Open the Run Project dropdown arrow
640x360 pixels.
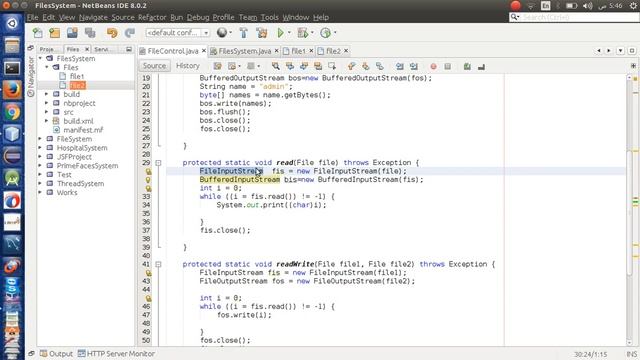click(x=289, y=33)
